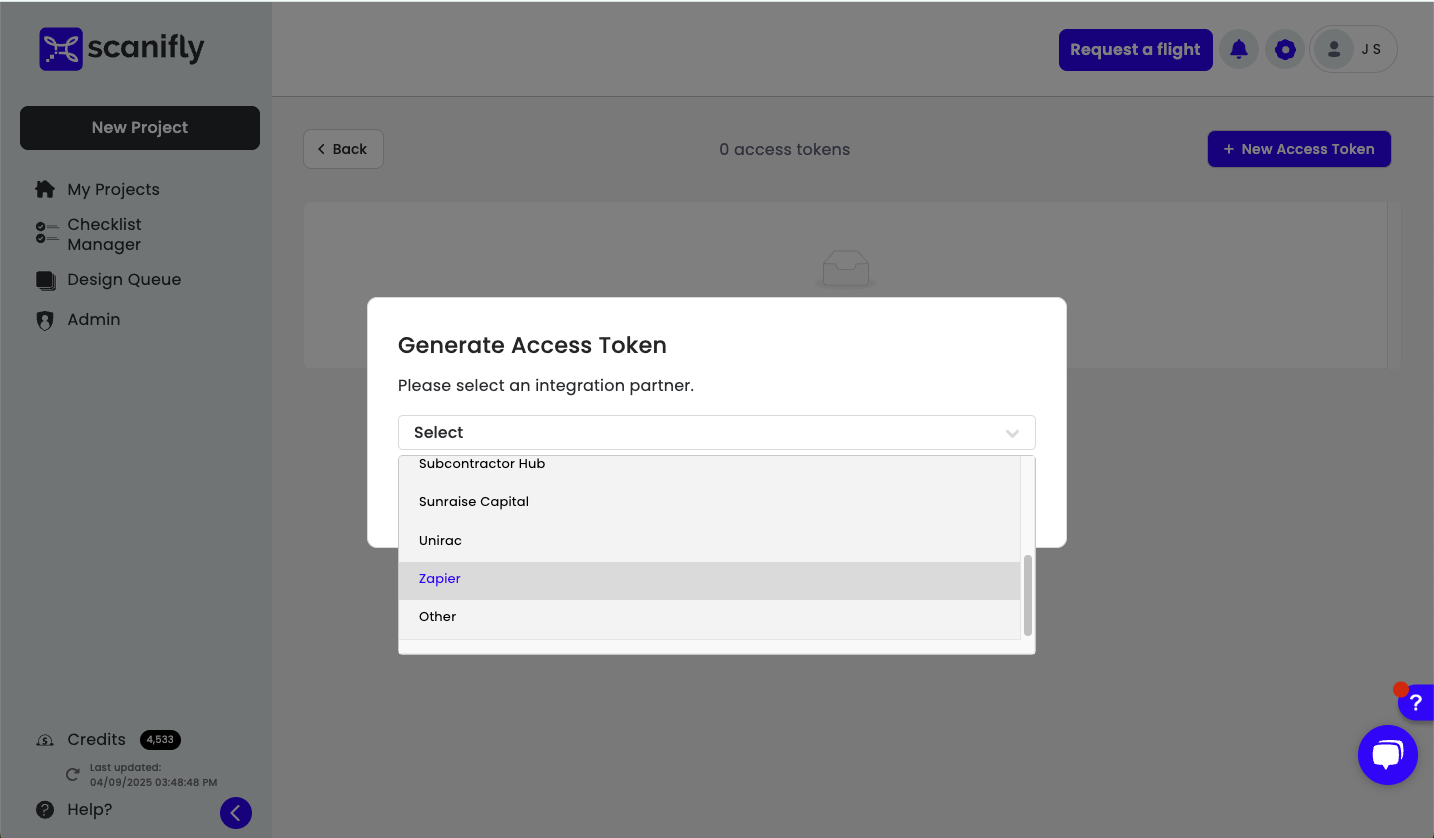This screenshot has height=838, width=1434.
Task: Click the 0 access tokens text
Action: [x=785, y=149]
